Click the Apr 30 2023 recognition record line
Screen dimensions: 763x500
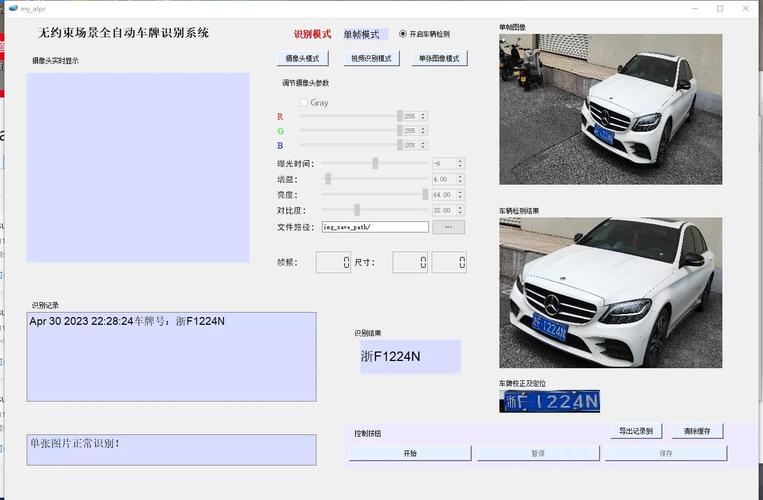tap(127, 321)
